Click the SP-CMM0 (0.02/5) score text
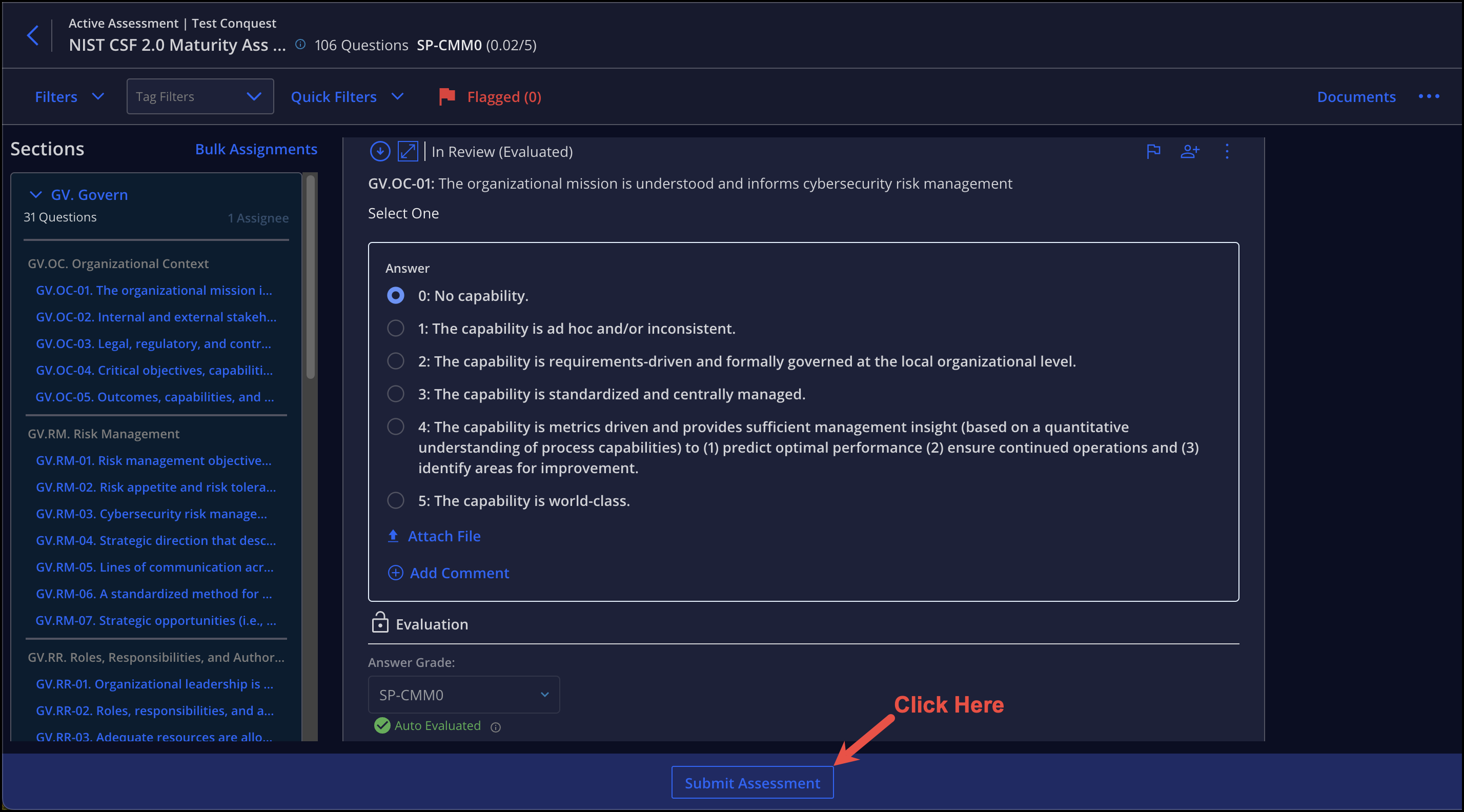This screenshot has width=1464, height=812. tap(476, 45)
